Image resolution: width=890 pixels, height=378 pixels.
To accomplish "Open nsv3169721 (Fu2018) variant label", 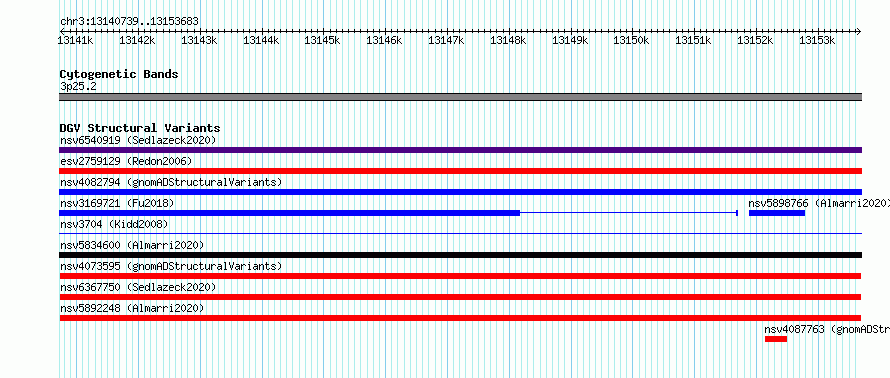I will point(117,203).
